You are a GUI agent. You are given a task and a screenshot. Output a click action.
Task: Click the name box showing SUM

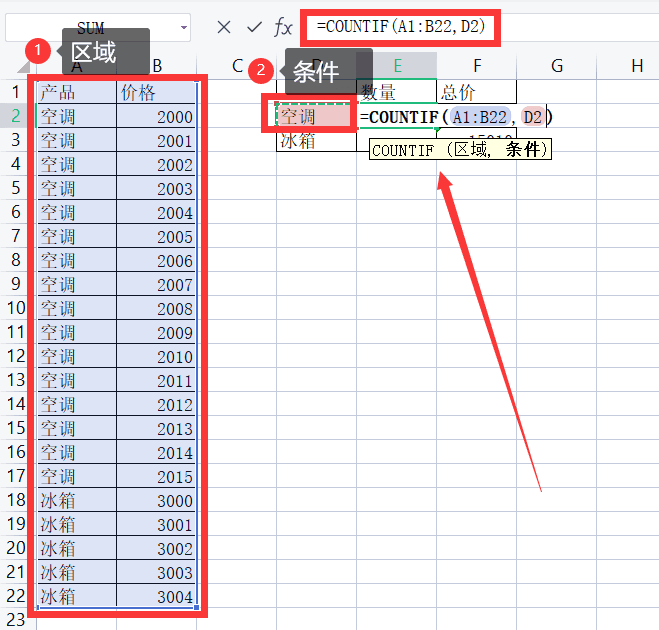pos(90,28)
